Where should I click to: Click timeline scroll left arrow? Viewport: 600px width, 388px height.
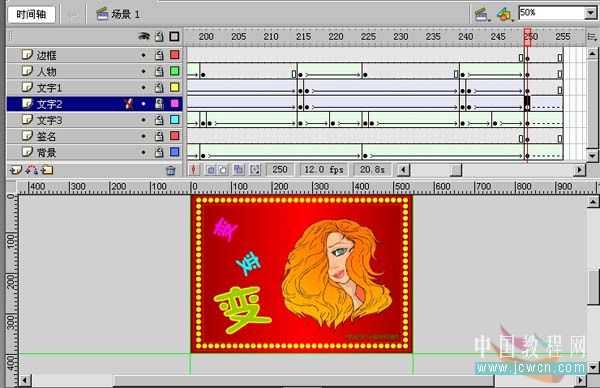(403, 170)
